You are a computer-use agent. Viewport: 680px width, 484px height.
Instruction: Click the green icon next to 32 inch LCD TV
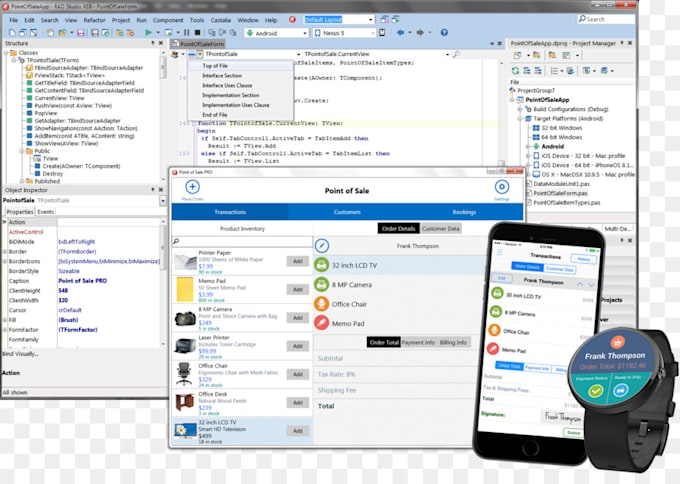(321, 265)
